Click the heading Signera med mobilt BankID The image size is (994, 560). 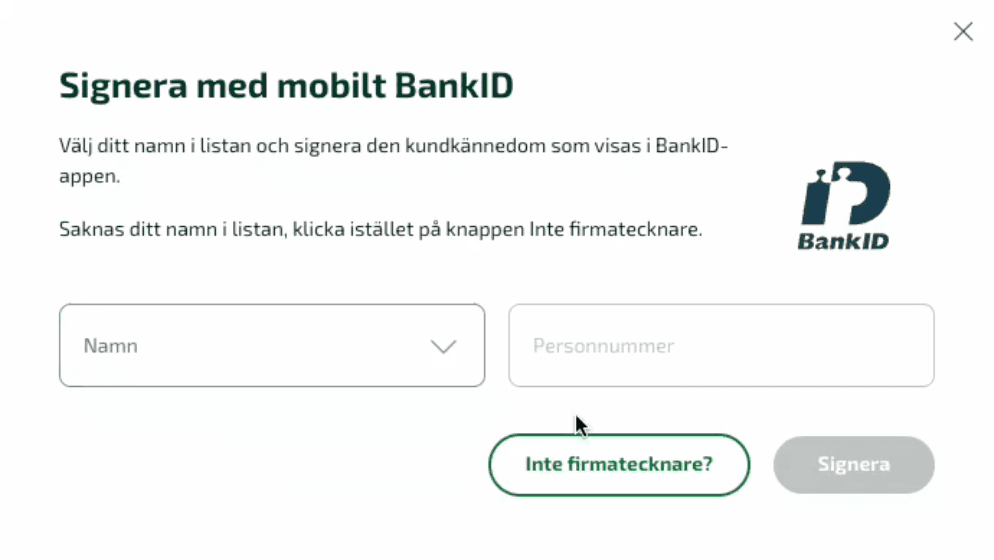(x=286, y=86)
